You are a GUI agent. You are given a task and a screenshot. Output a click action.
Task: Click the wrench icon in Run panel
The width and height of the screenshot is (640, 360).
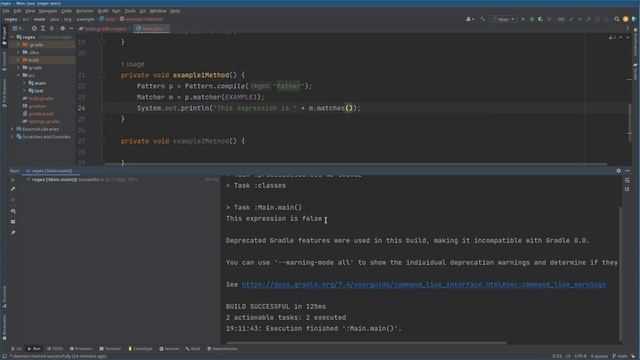(13, 189)
